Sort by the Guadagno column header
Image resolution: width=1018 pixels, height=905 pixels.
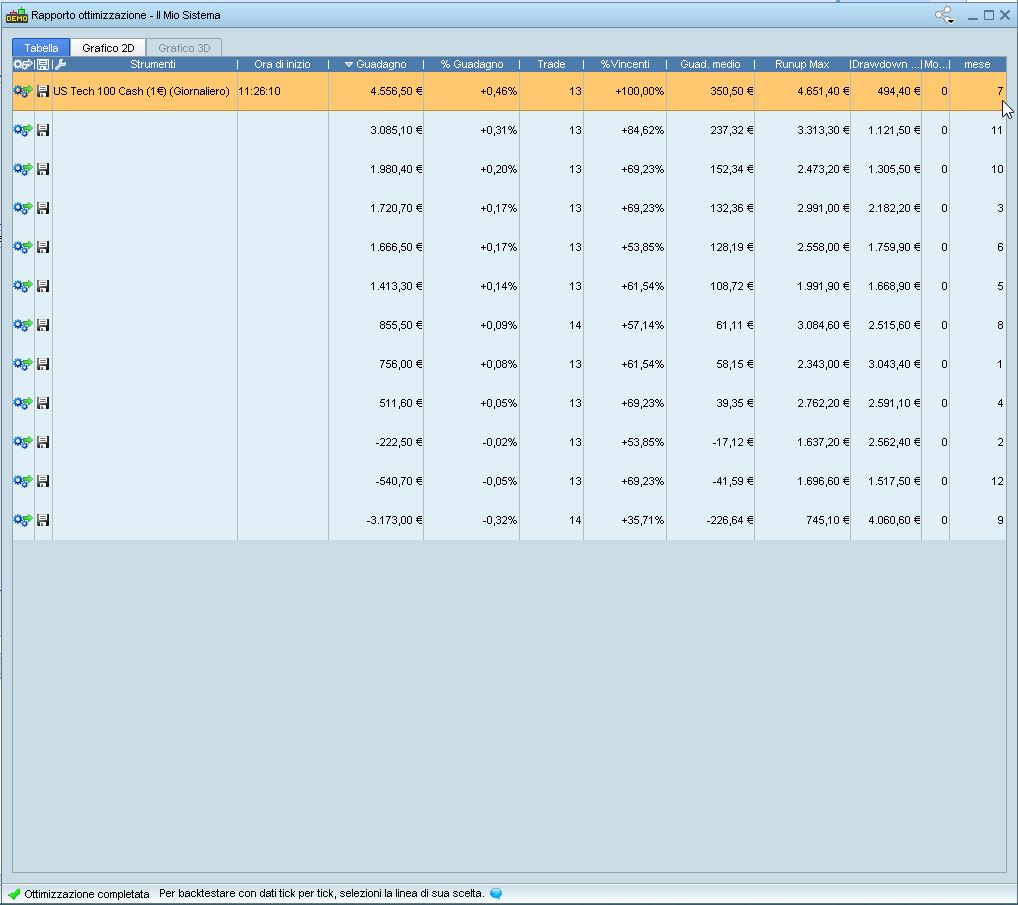[376, 64]
